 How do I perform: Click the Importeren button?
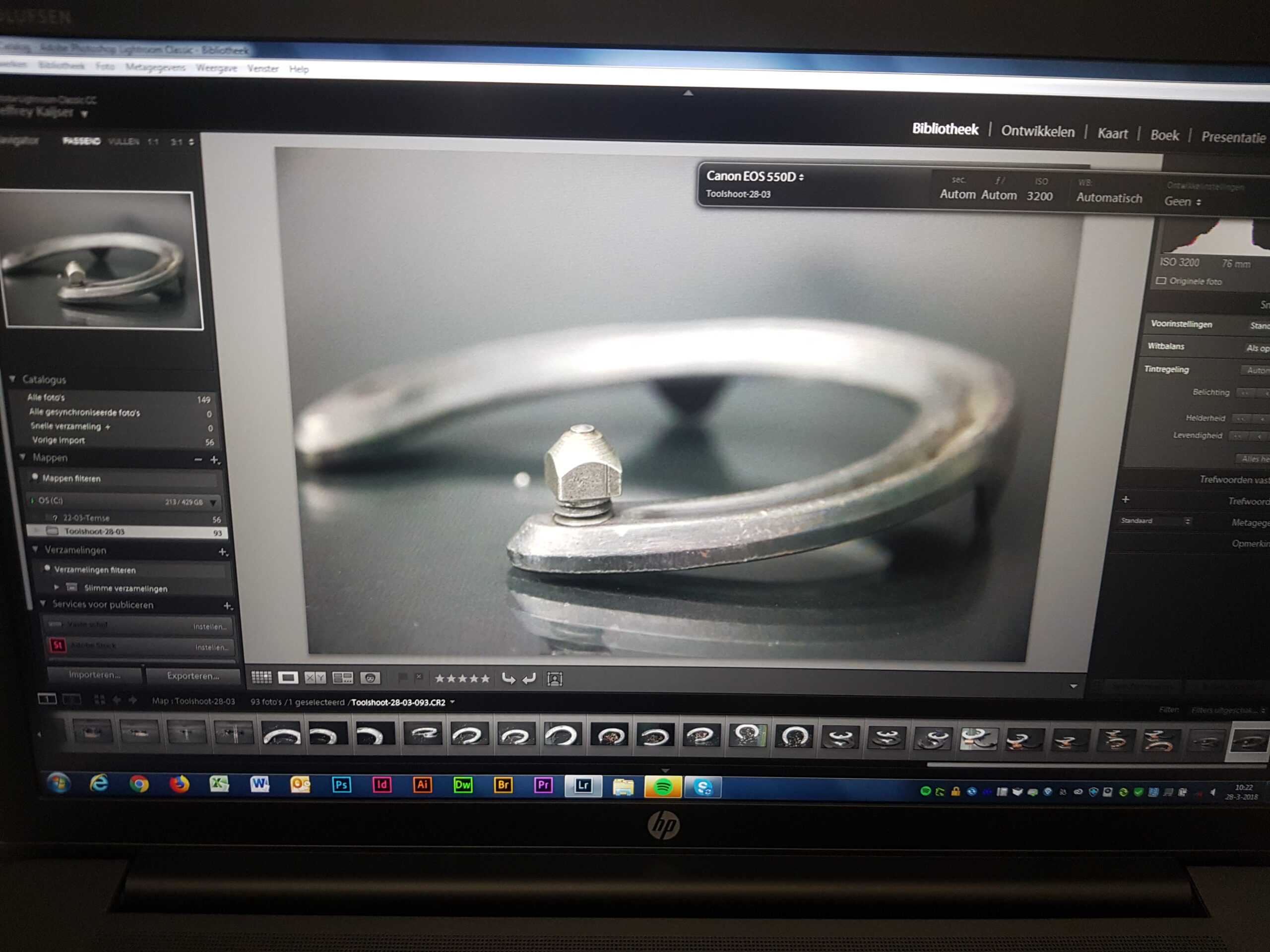(x=95, y=674)
